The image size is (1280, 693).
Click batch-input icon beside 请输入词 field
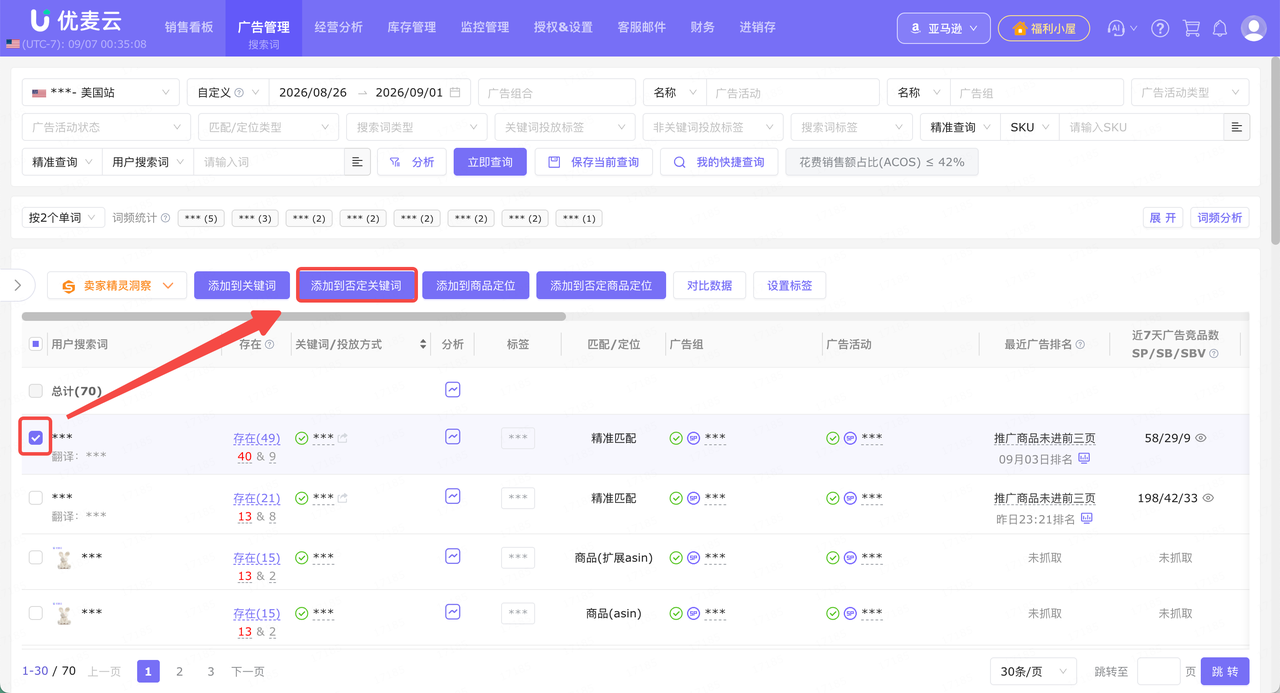point(358,162)
